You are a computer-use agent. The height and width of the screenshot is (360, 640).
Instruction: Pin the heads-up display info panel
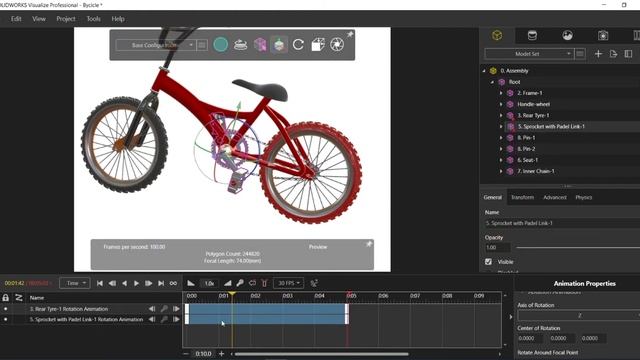tap(369, 244)
